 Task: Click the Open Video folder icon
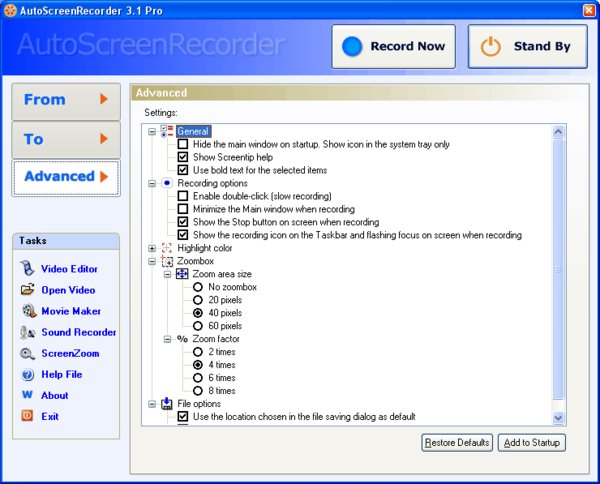[x=27, y=289]
